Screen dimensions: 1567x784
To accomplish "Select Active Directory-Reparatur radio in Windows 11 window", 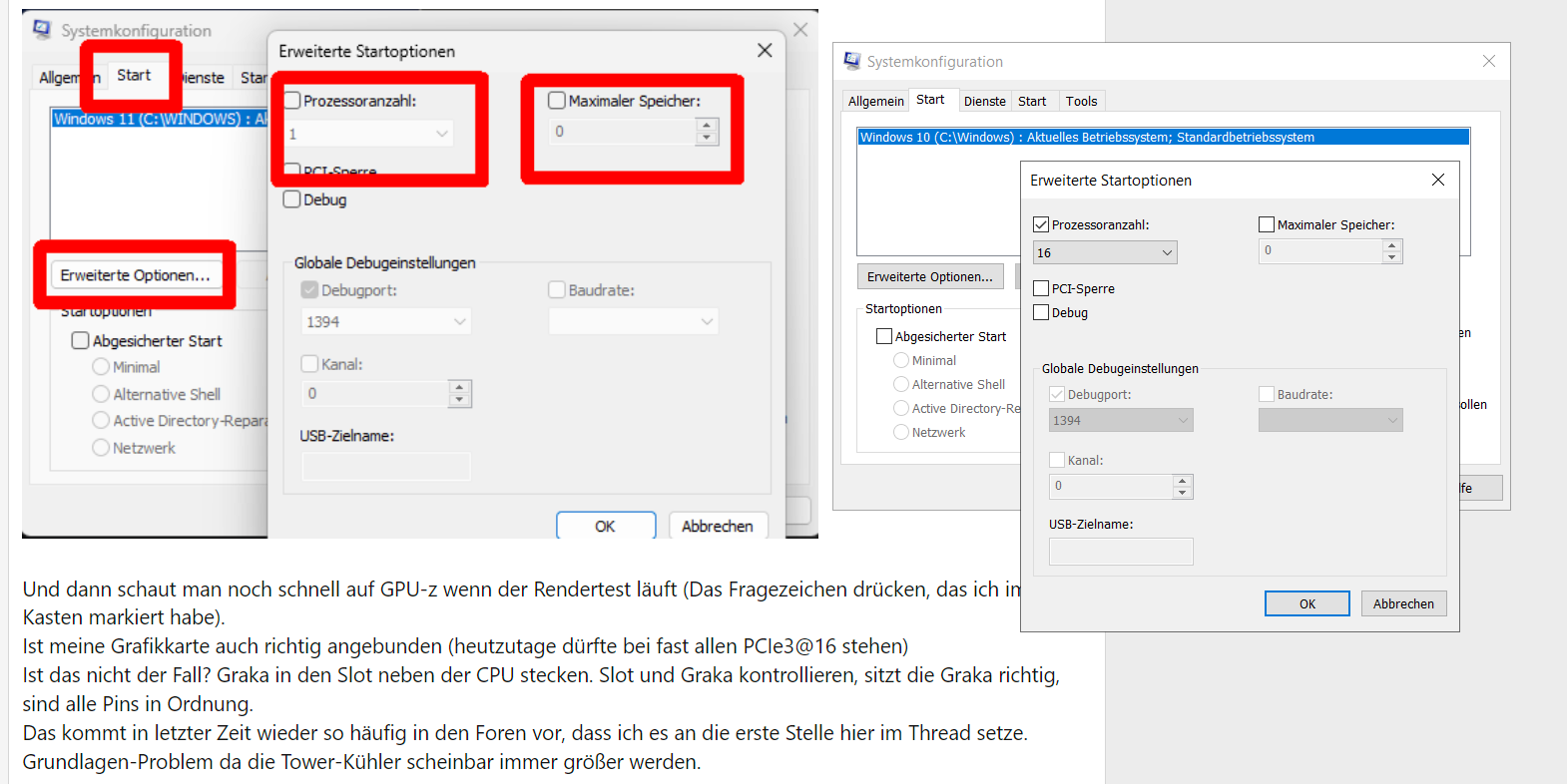I will (101, 421).
